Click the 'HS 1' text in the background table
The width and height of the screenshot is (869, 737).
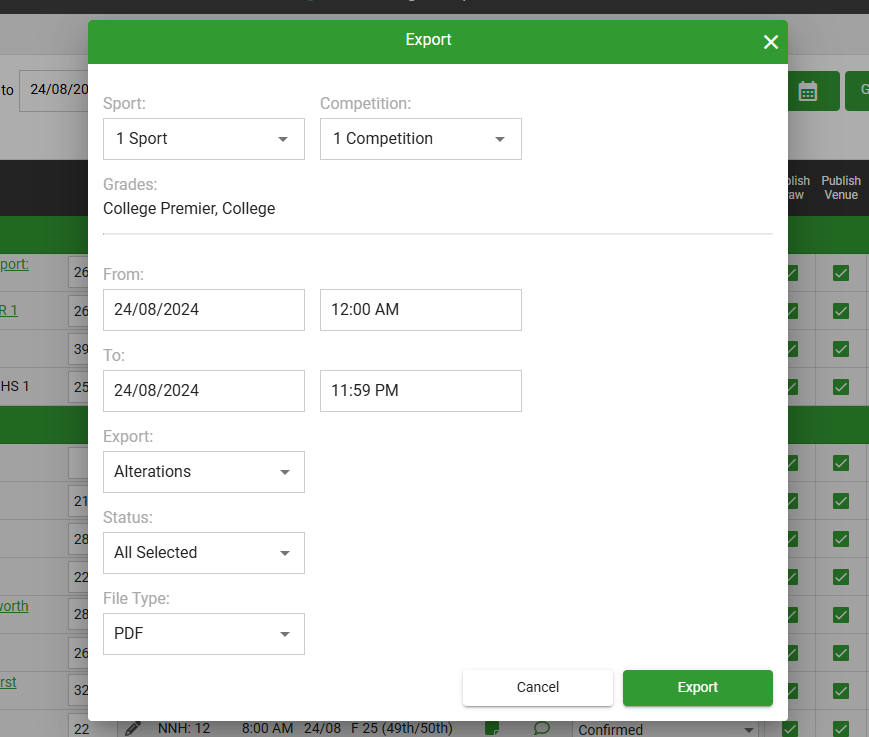[14, 386]
